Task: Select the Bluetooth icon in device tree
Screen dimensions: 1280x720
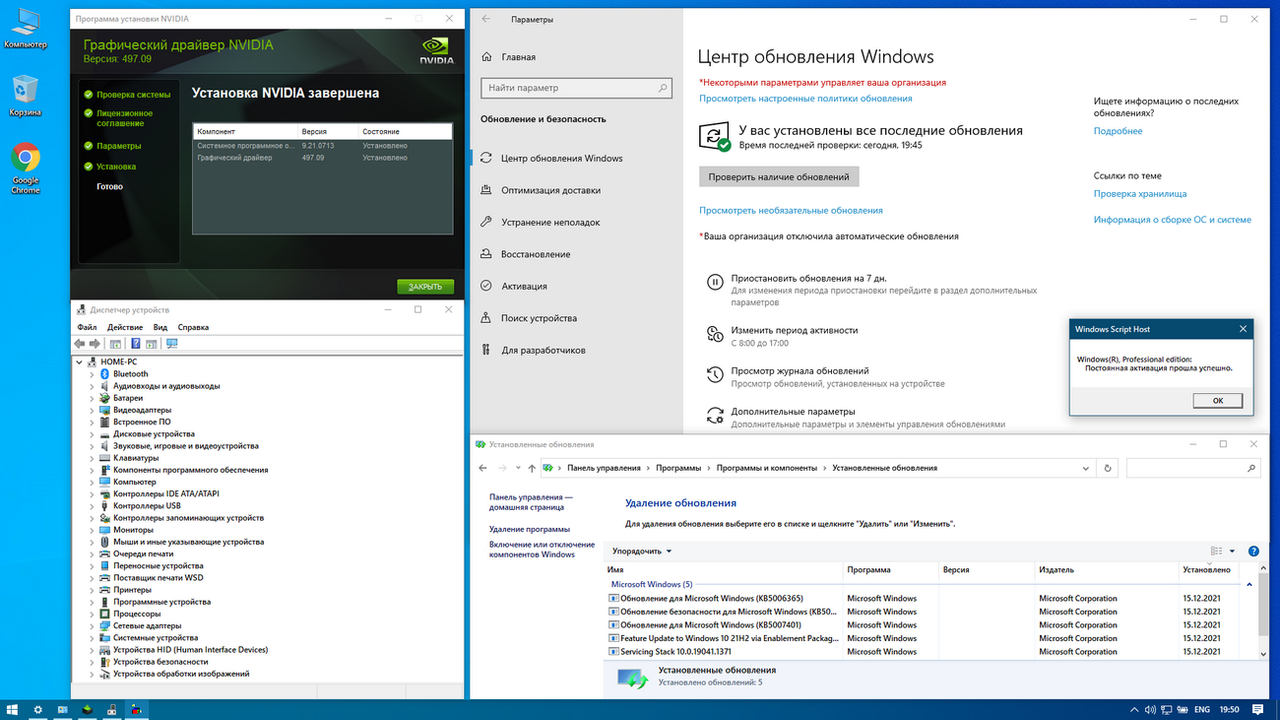Action: click(x=104, y=374)
